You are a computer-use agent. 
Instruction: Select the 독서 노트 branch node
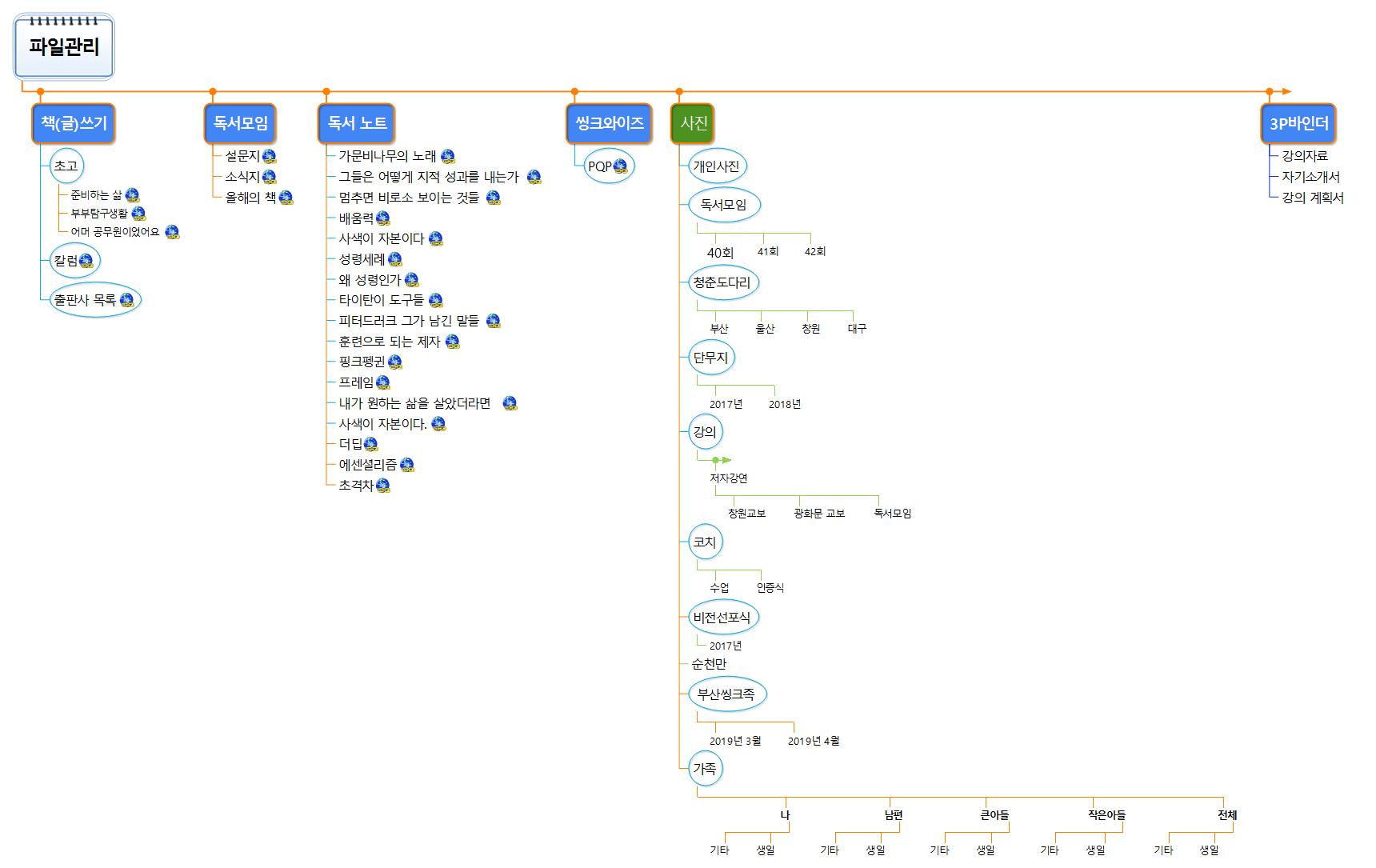click(357, 123)
